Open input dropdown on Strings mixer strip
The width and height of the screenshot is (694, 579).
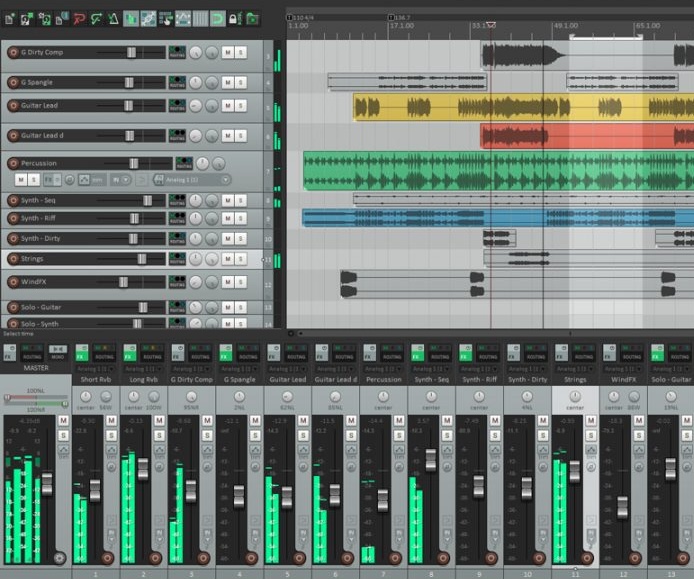pyautogui.click(x=575, y=369)
